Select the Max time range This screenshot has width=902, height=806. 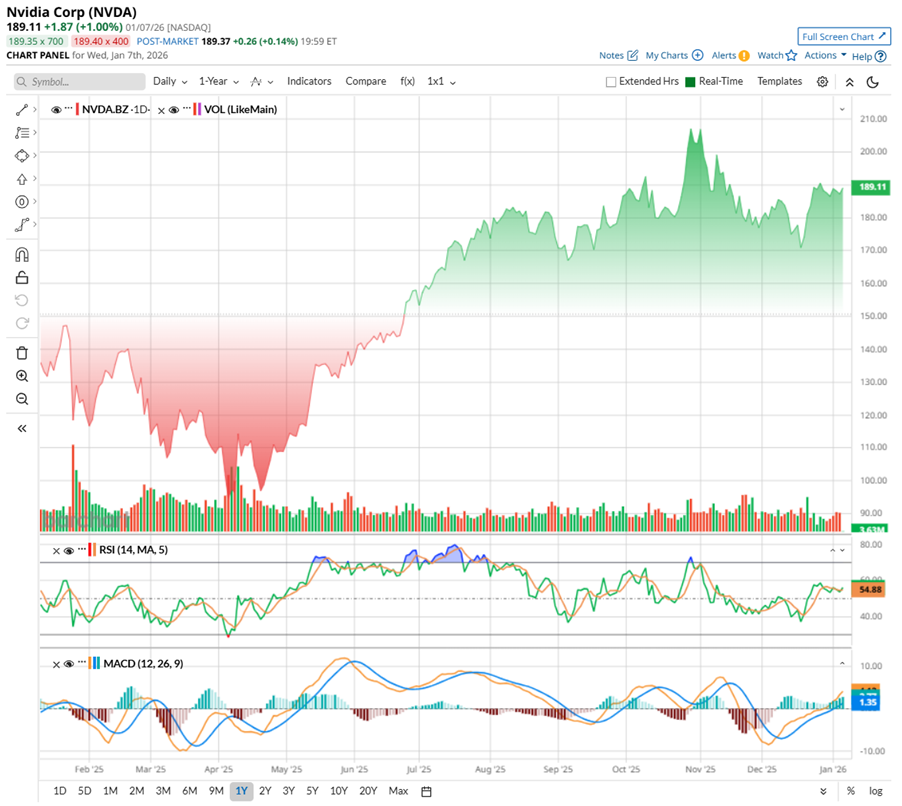[398, 791]
